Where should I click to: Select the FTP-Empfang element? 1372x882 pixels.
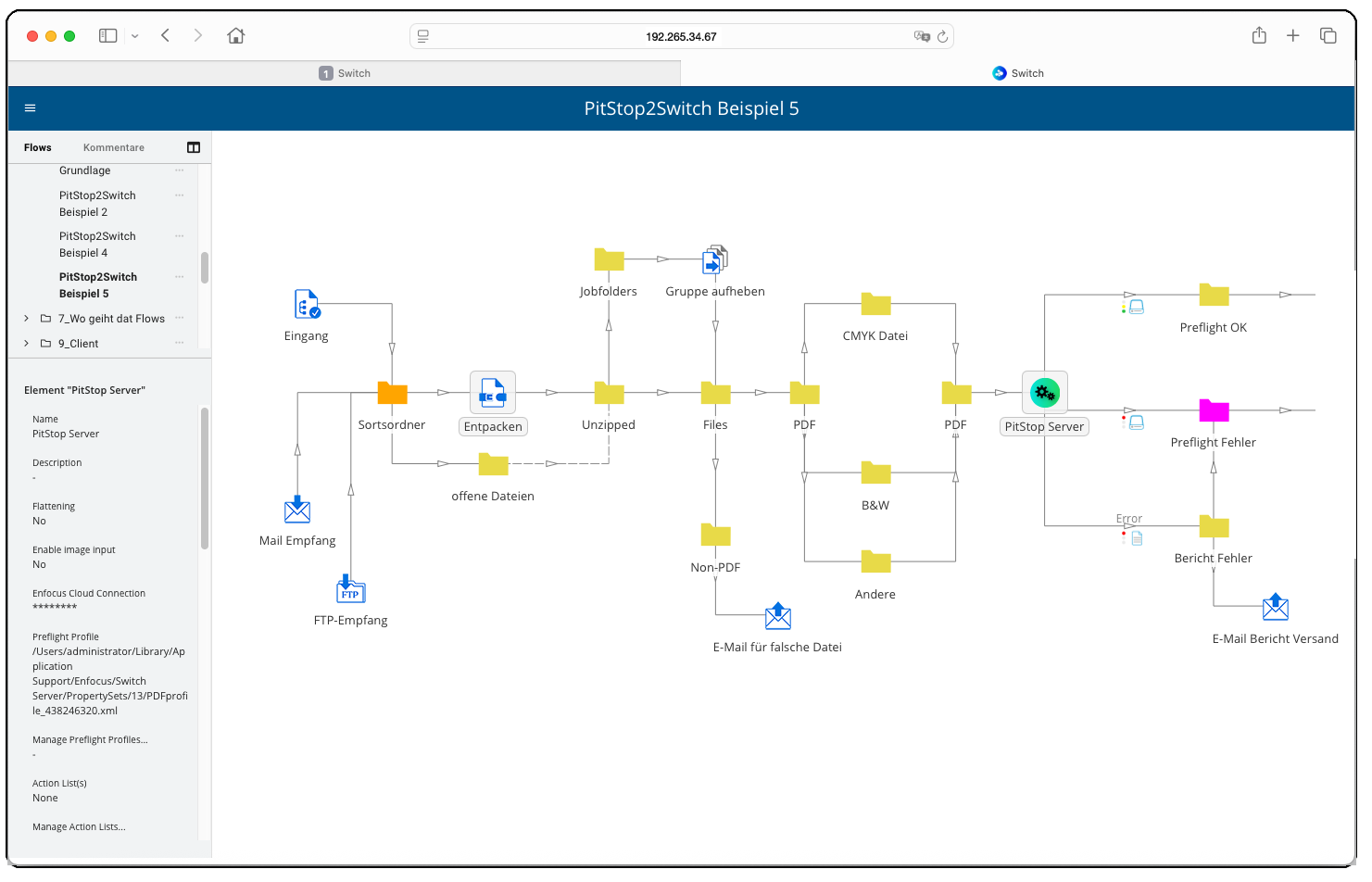point(350,589)
